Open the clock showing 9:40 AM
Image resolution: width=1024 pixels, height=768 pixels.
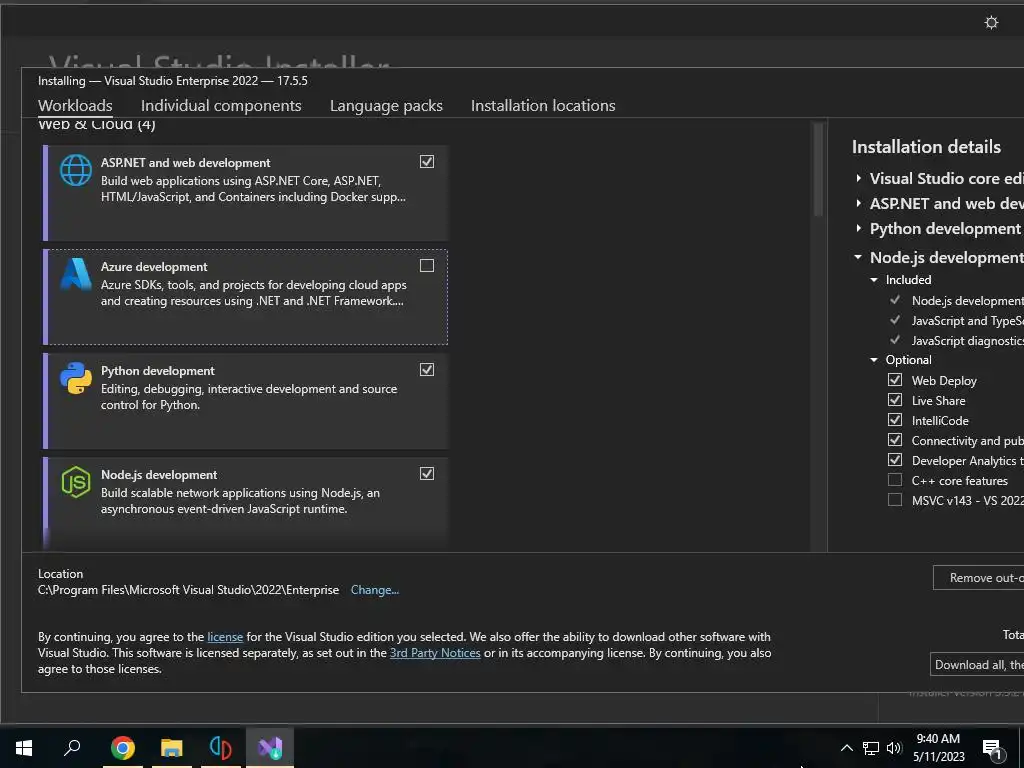938,748
